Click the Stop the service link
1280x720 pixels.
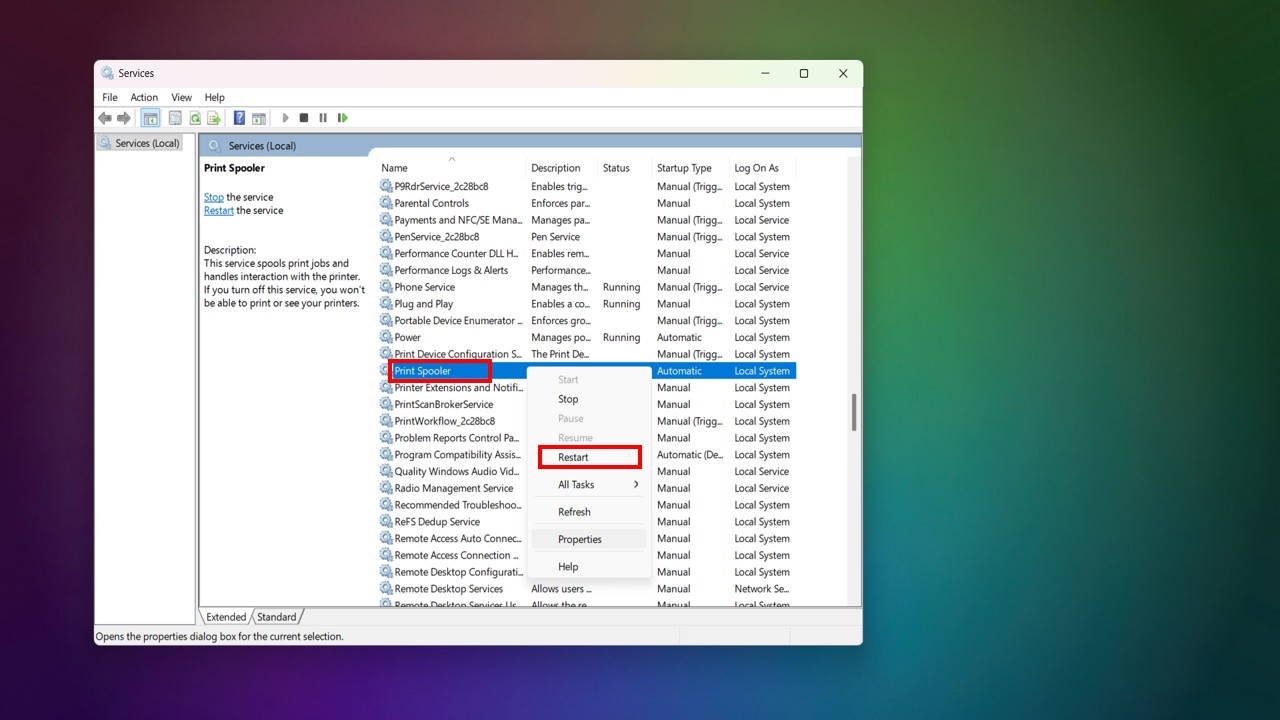tap(214, 197)
